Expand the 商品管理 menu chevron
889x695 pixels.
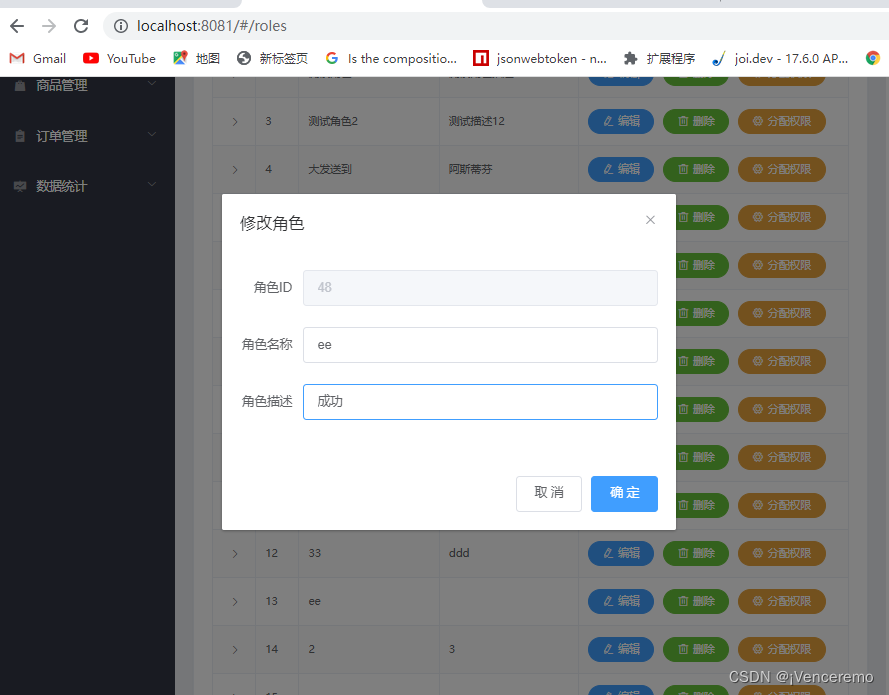(x=152, y=85)
